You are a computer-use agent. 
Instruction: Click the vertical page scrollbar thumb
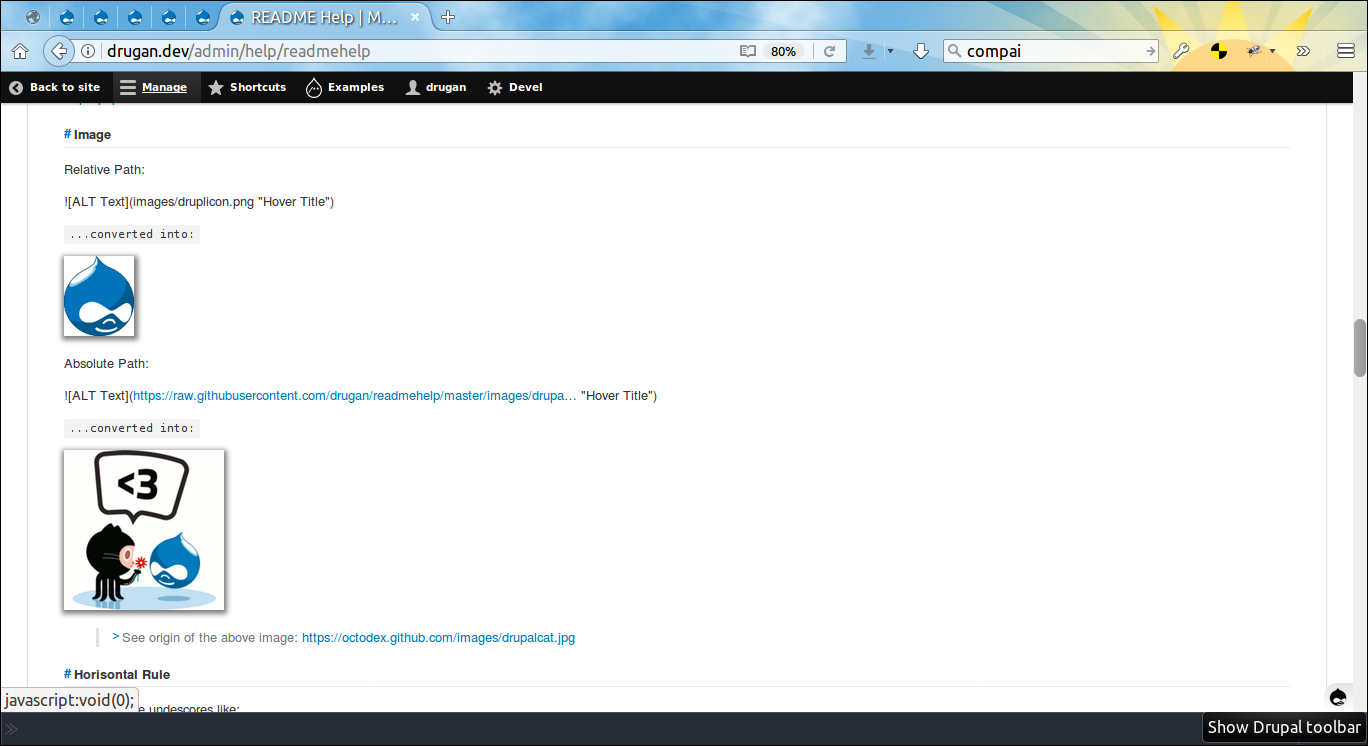pos(1360,348)
